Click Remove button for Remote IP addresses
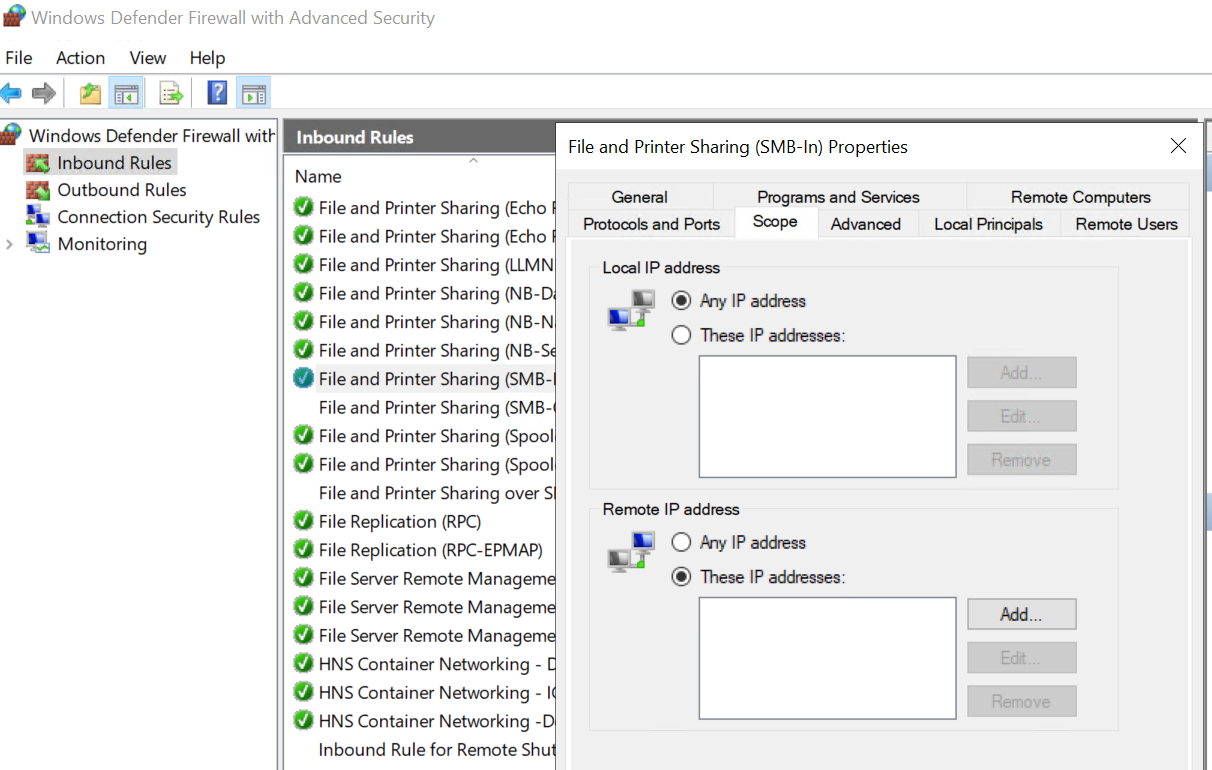This screenshot has height=770, width=1212. click(1022, 701)
